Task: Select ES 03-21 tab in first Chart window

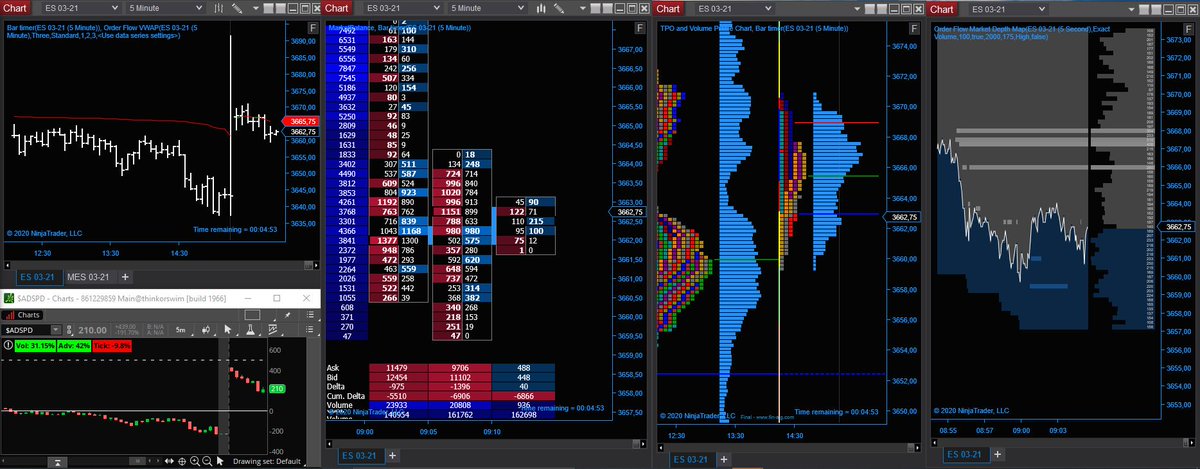Action: point(39,276)
